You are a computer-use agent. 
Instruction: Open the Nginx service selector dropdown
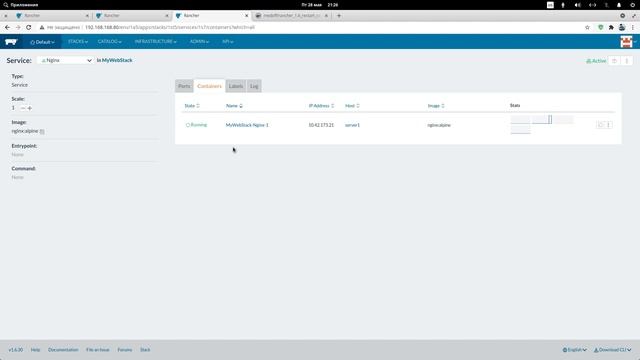point(65,60)
